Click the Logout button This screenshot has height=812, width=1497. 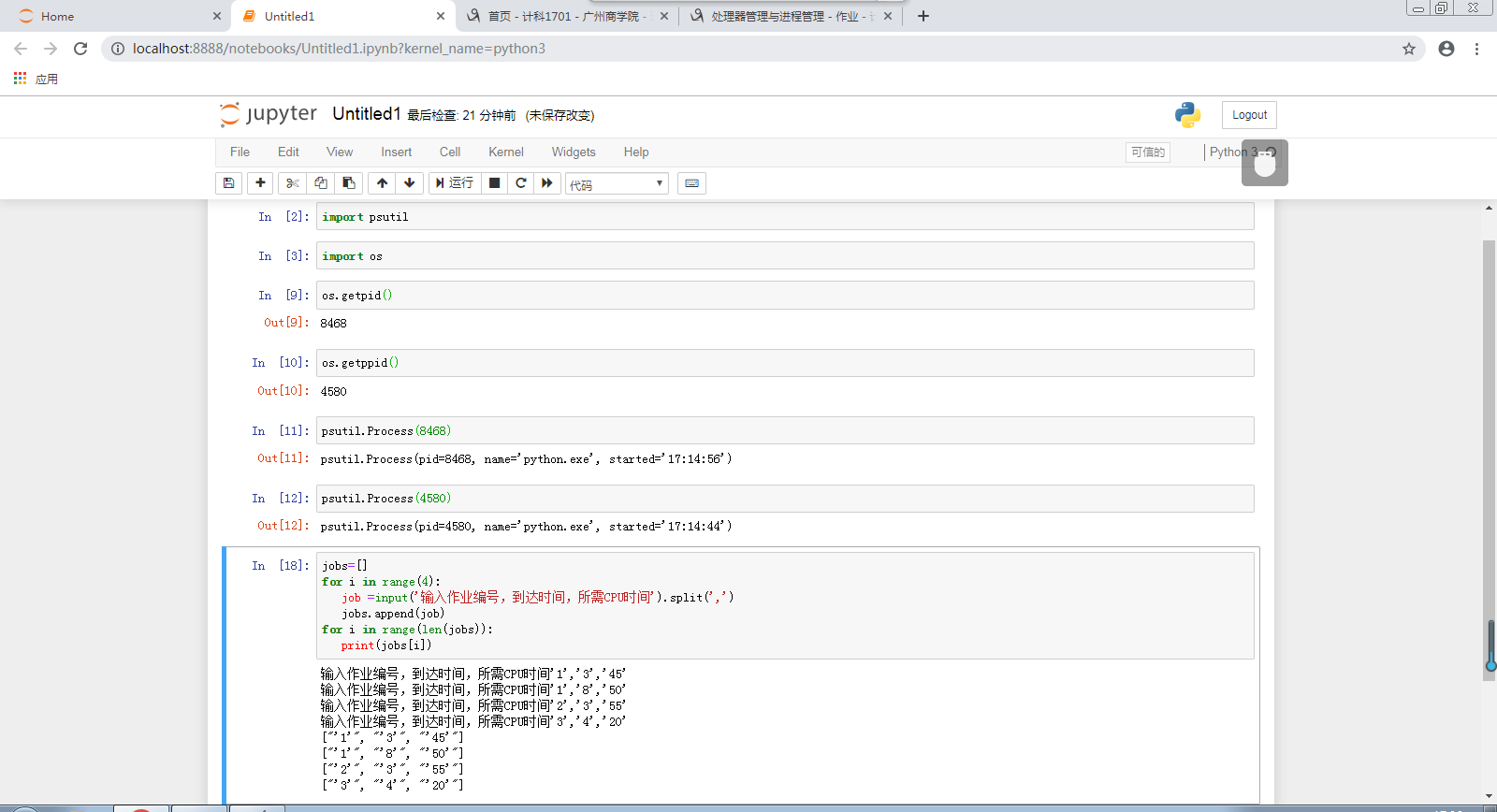pyautogui.click(x=1249, y=115)
